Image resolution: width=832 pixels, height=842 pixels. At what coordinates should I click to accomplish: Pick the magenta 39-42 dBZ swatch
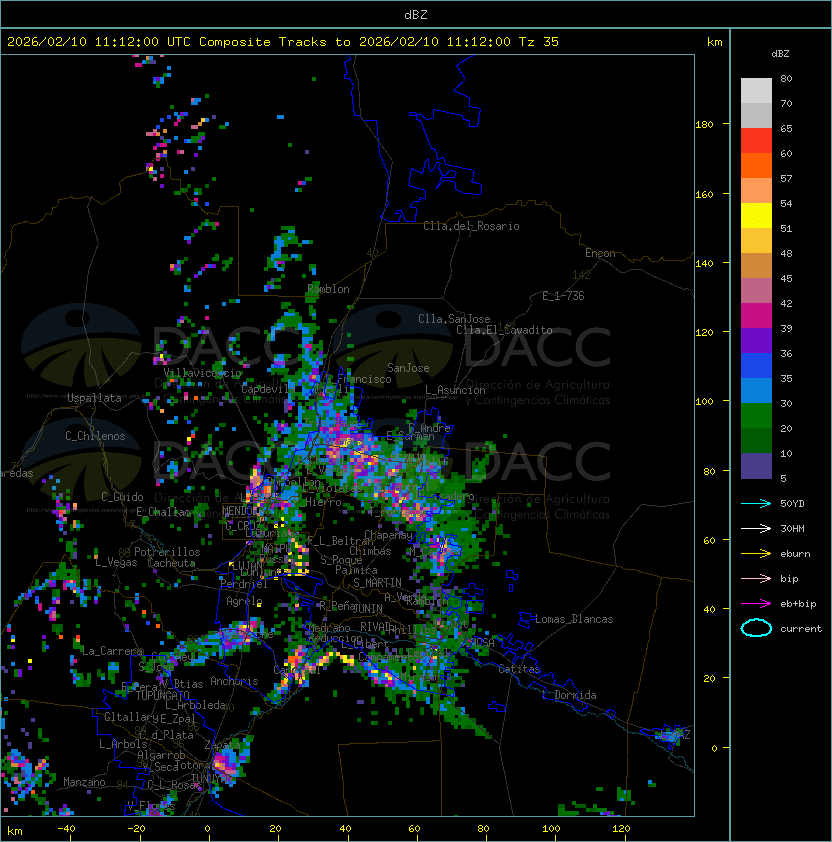tap(756, 316)
